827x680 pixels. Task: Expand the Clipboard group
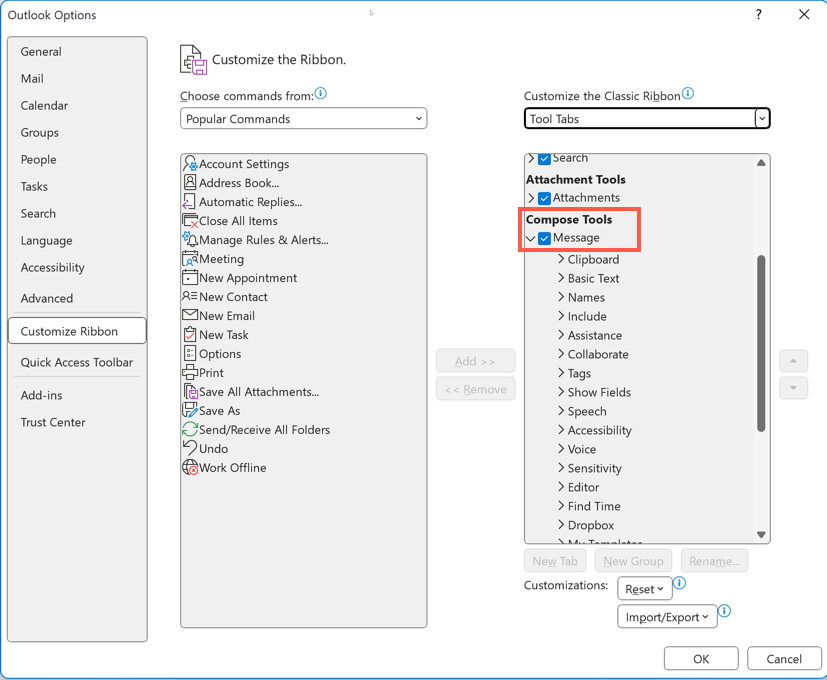click(x=561, y=259)
